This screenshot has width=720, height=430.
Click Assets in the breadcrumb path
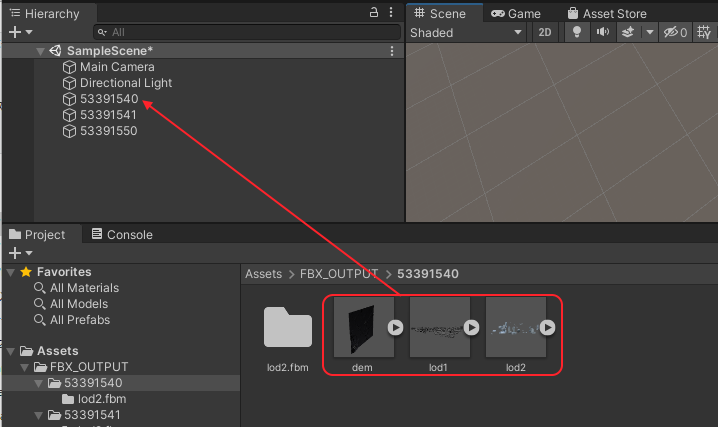tap(263, 274)
